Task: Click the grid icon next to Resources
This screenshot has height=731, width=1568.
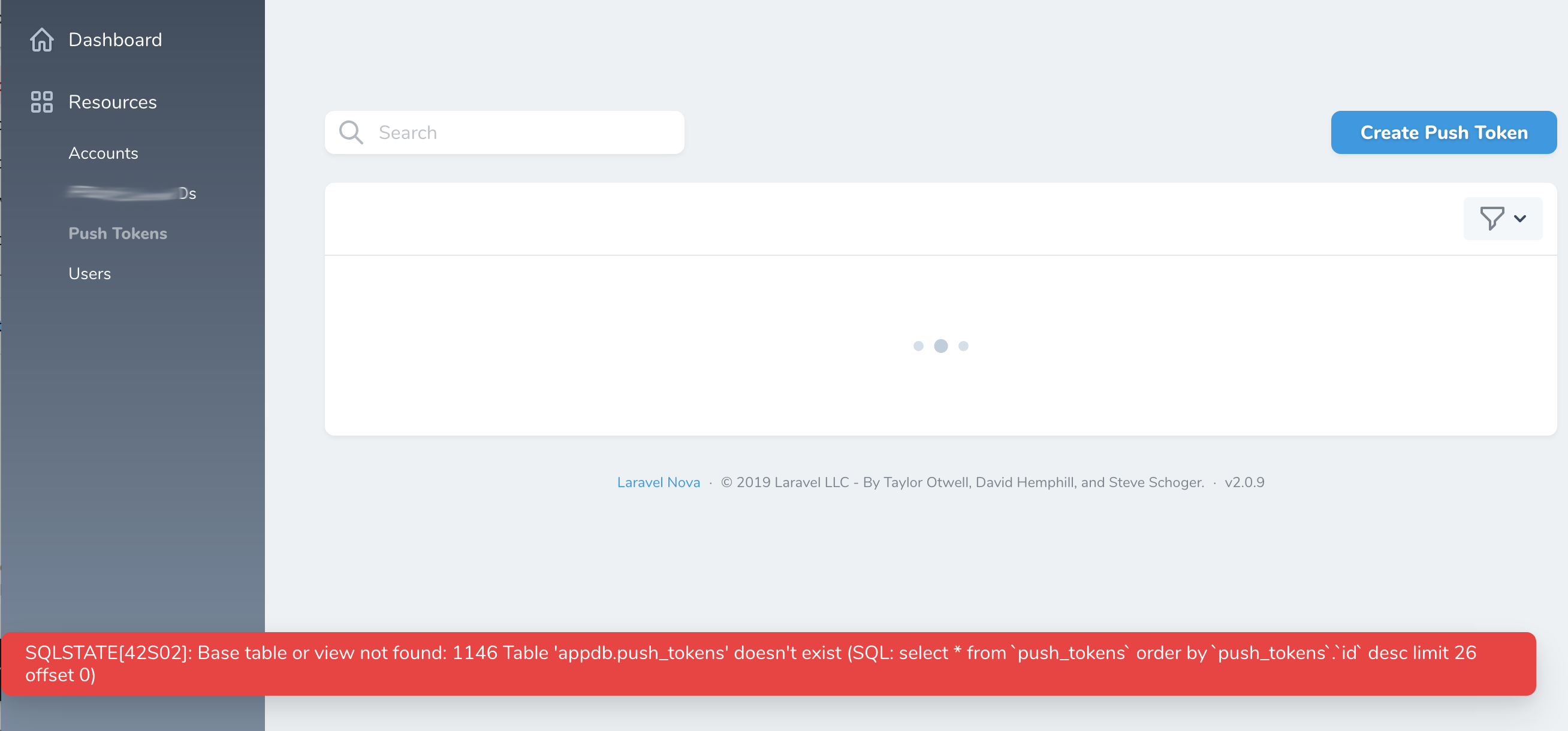Action: pyautogui.click(x=41, y=102)
